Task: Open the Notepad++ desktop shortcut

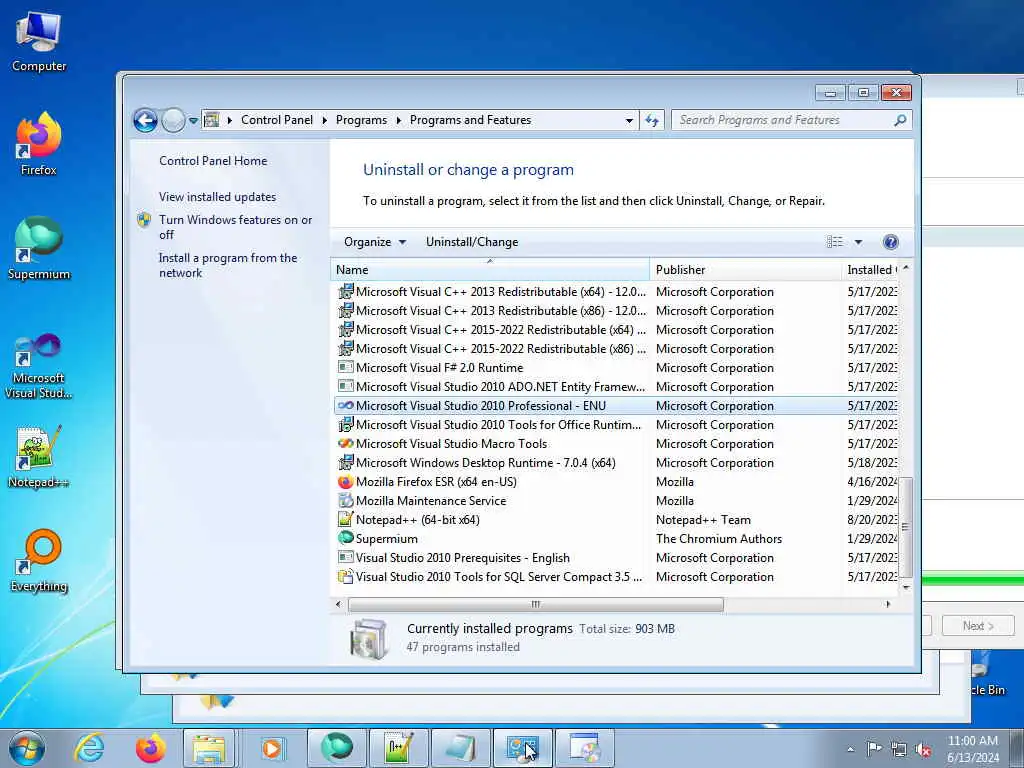Action: [x=39, y=457]
